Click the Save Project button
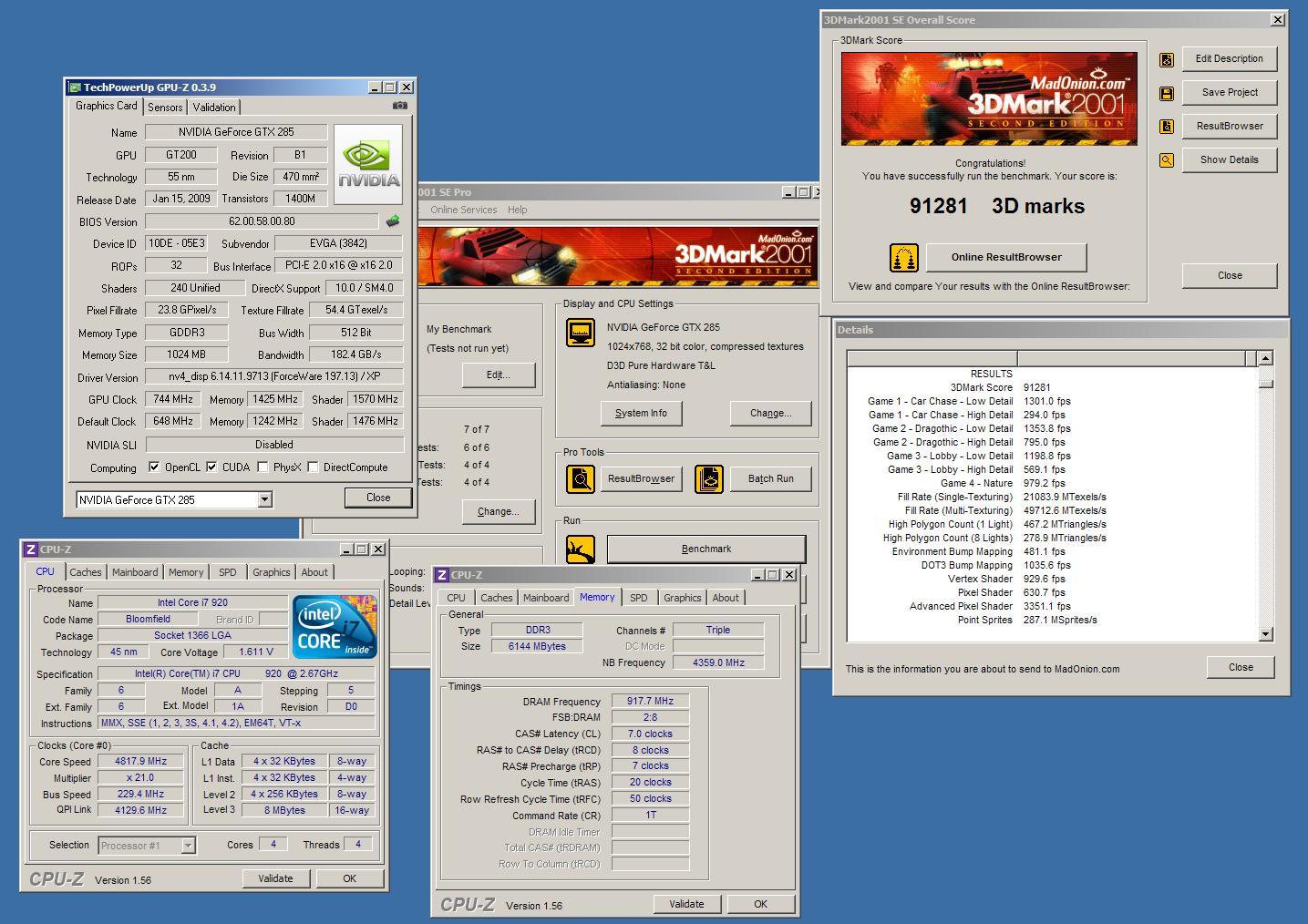This screenshot has width=1308, height=924. (x=1230, y=92)
